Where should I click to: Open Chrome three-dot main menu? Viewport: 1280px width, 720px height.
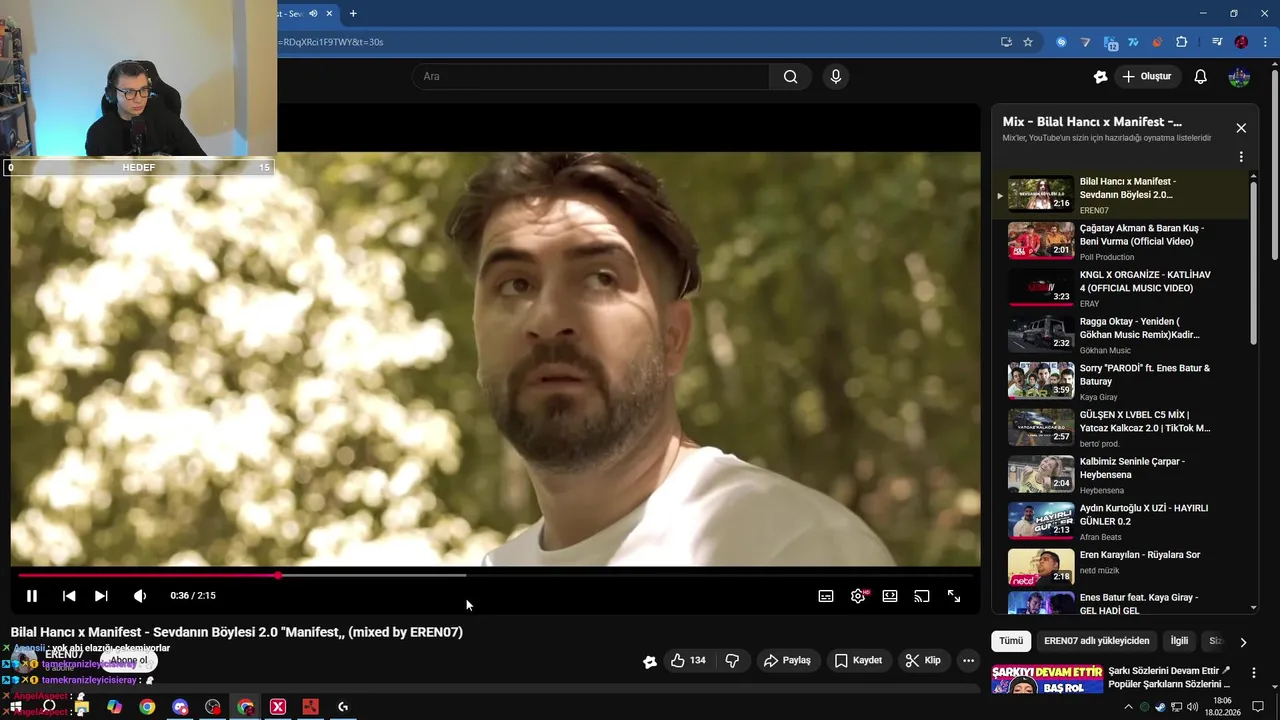[1266, 42]
